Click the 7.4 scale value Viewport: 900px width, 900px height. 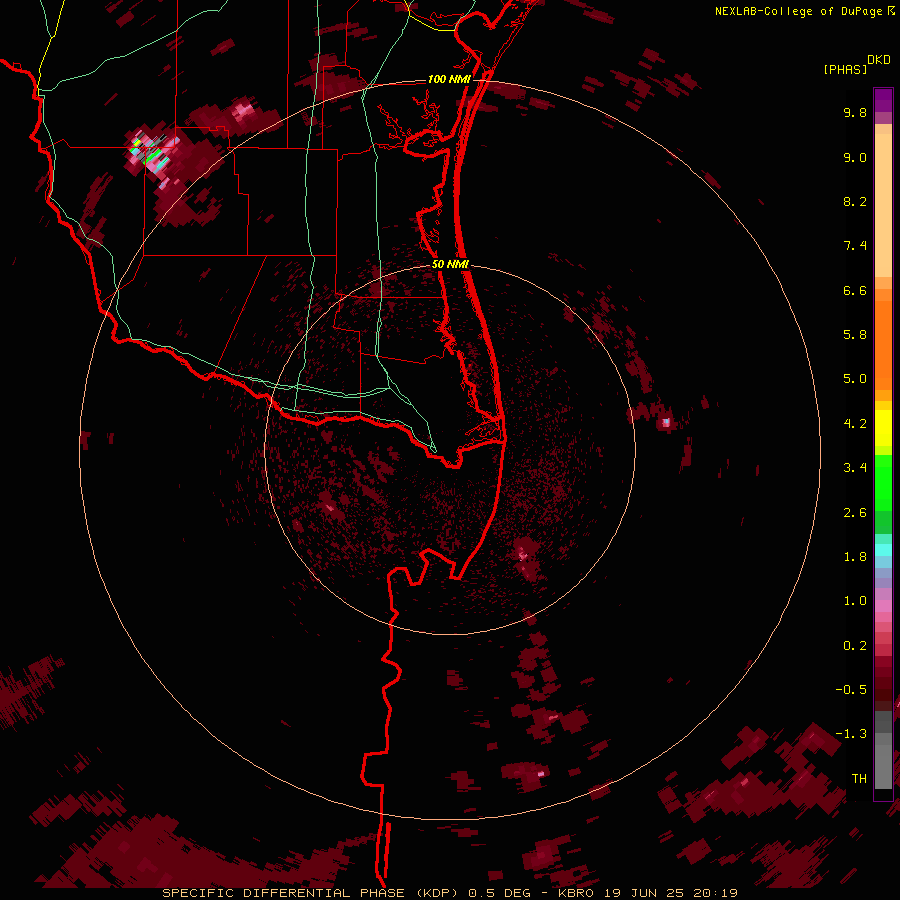(855, 246)
